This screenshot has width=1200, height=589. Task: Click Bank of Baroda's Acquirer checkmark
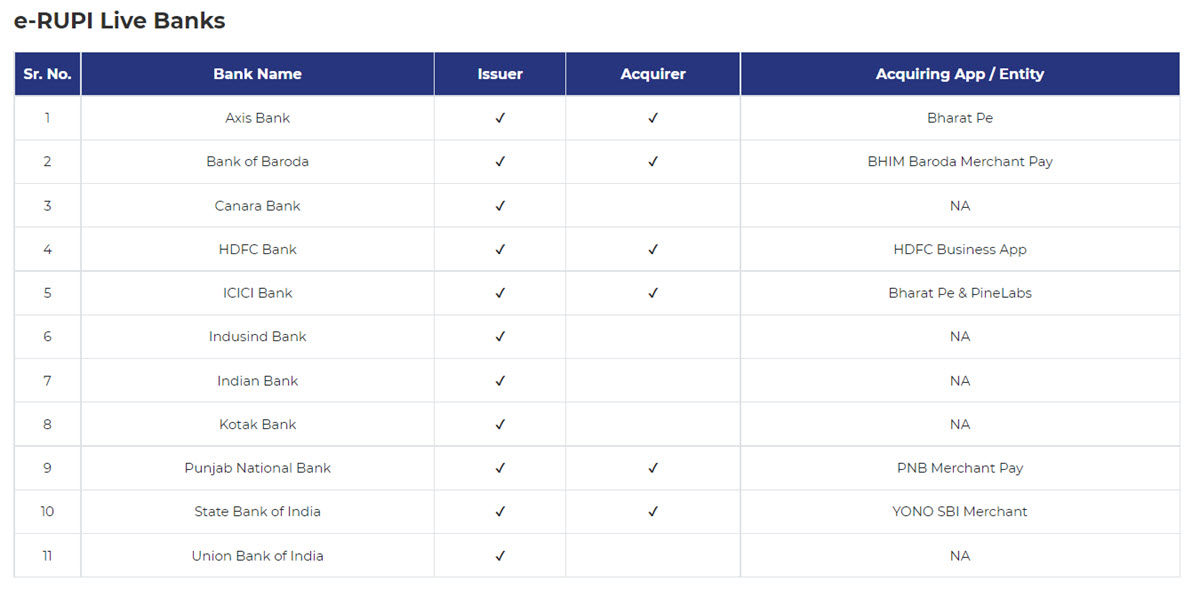click(x=653, y=161)
